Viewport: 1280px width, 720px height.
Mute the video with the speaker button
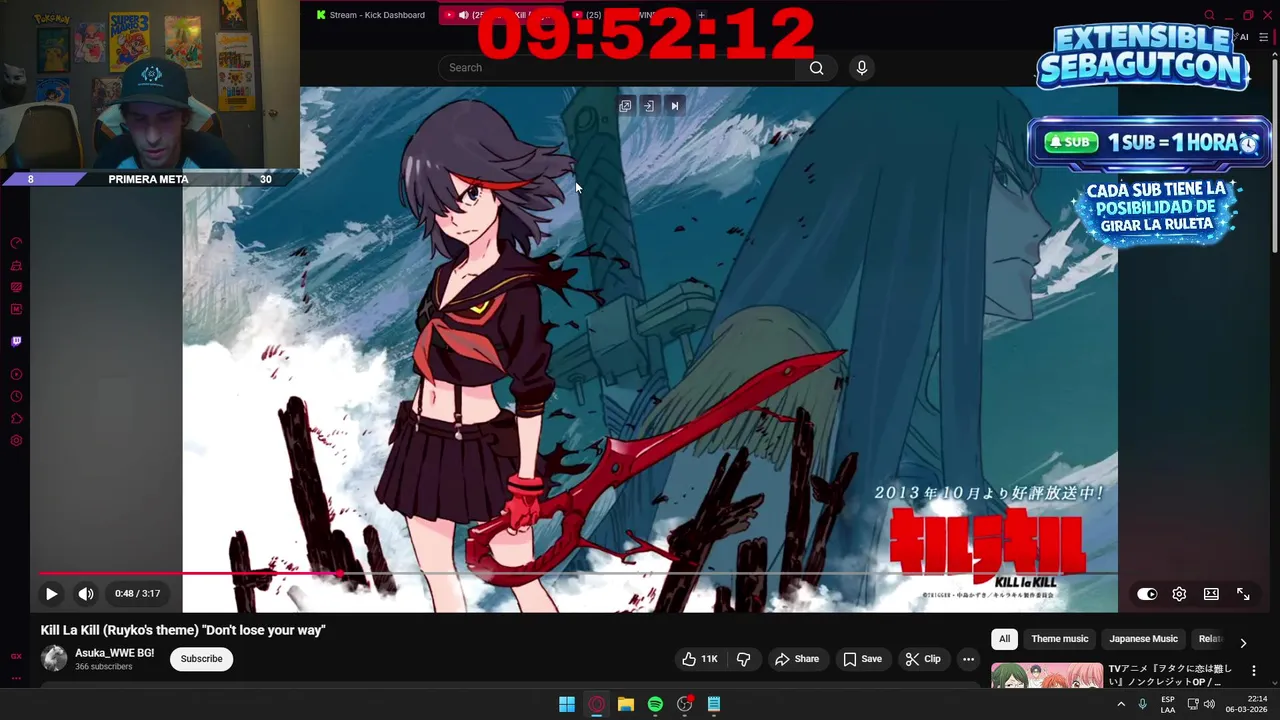[x=86, y=594]
